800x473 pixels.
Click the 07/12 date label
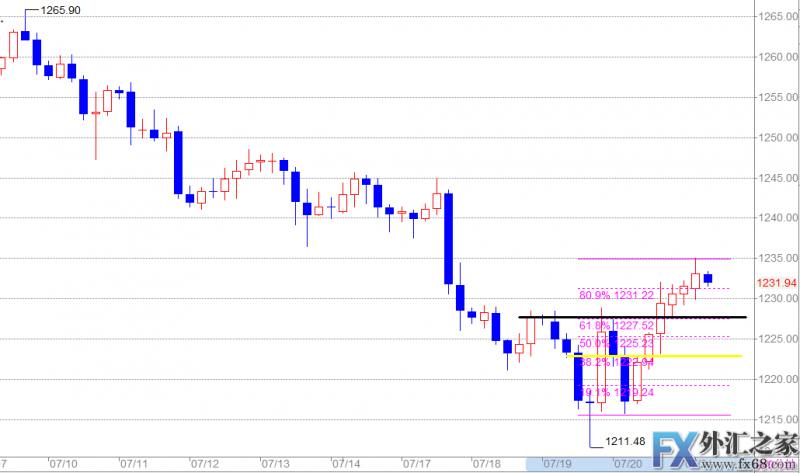(x=205, y=464)
